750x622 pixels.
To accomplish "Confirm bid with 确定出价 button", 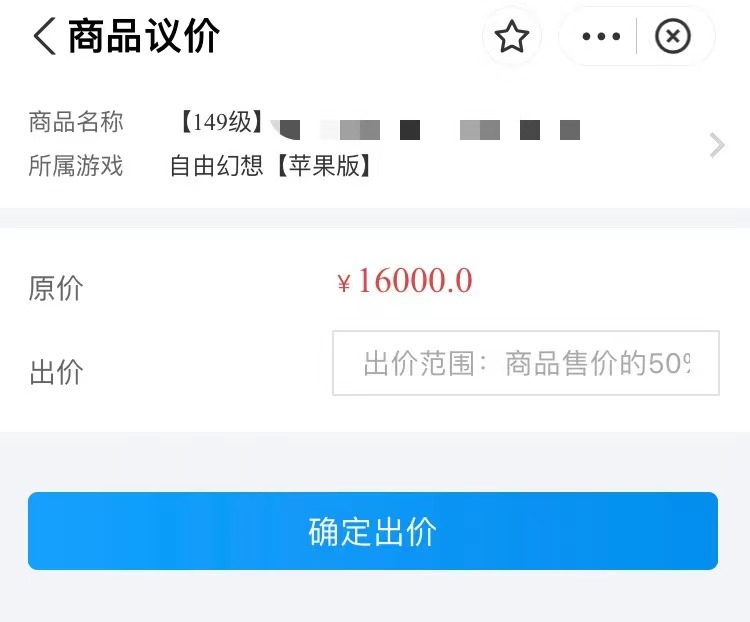I will (x=373, y=531).
